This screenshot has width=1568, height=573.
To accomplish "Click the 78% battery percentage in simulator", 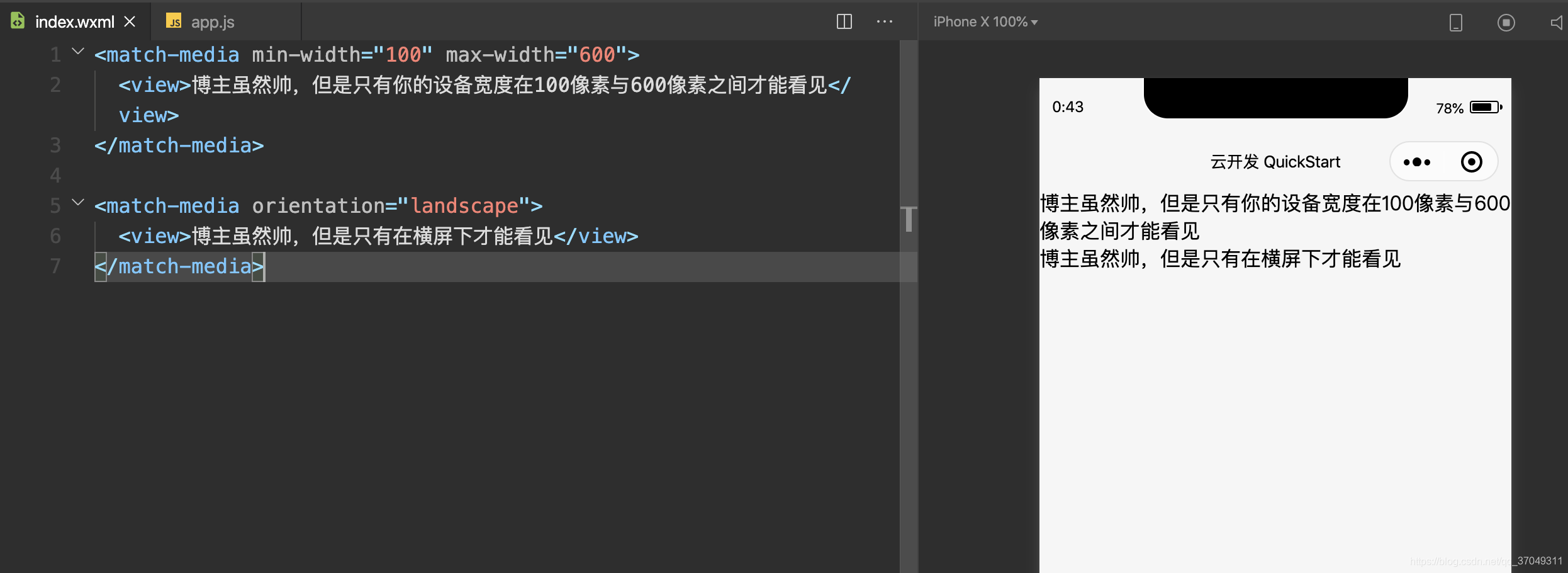I will coord(1450,108).
